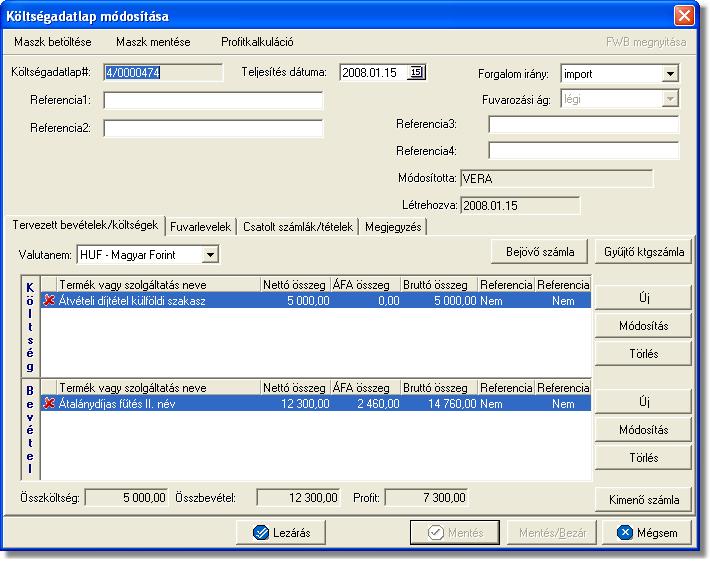Click Módosítás button beside Bevétel table
Screen dimensions: 710x561
(x=643, y=430)
